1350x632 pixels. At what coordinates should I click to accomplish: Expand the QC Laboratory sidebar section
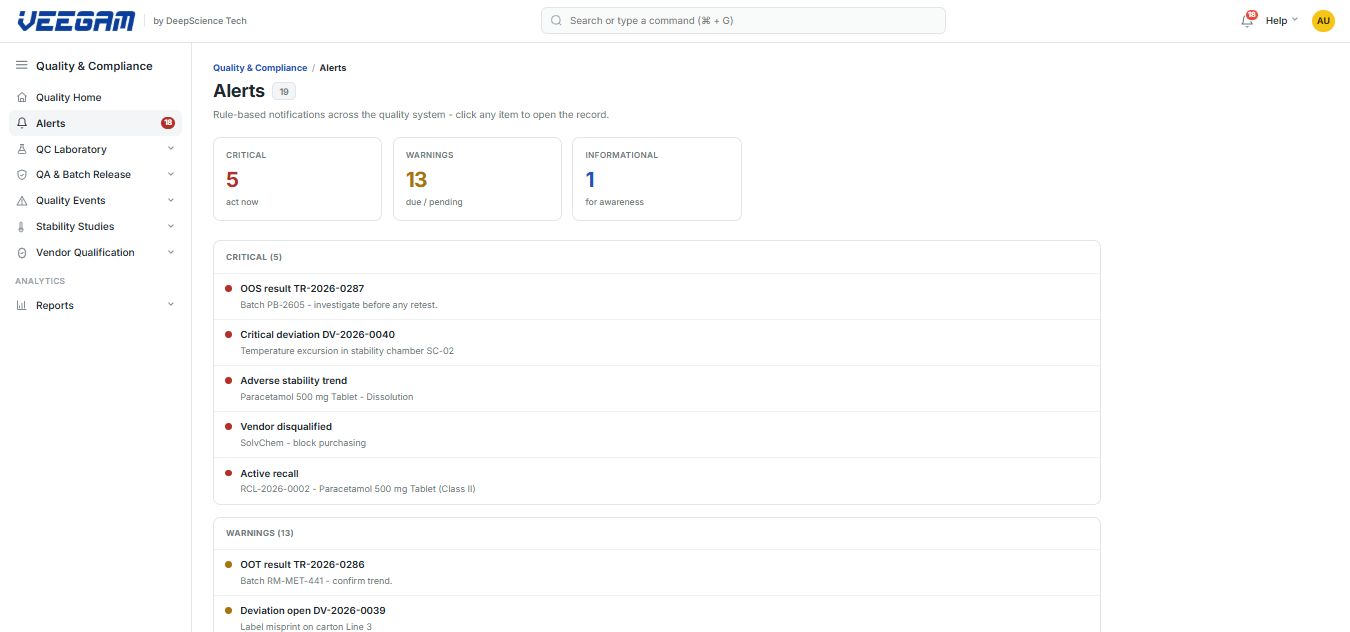95,149
